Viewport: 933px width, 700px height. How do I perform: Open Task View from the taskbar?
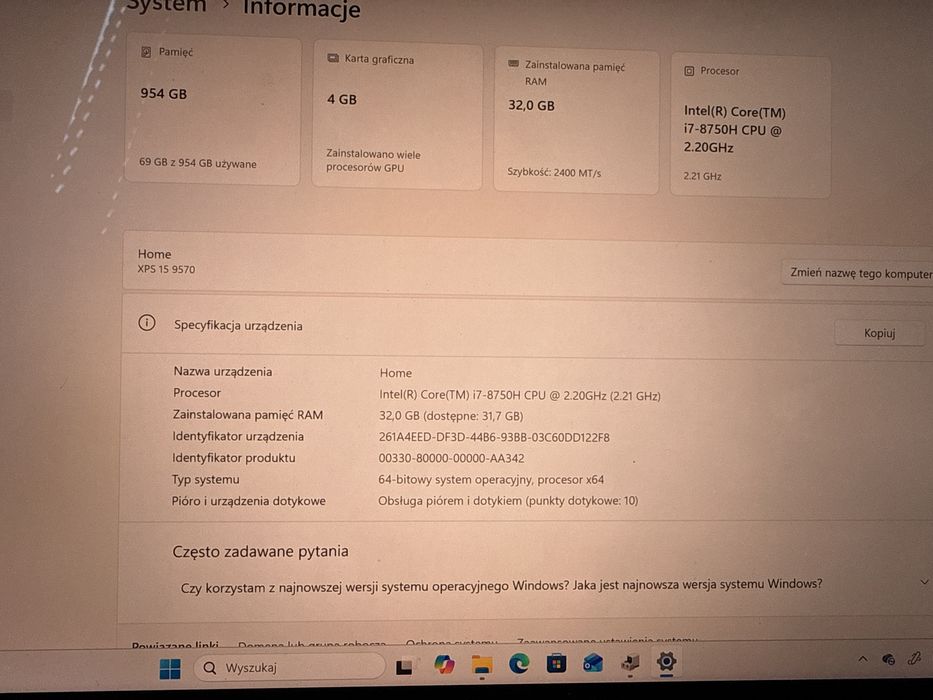click(405, 666)
